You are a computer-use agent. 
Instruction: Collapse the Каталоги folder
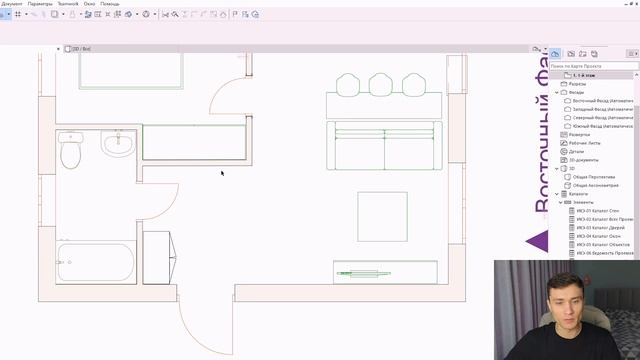tap(557, 194)
